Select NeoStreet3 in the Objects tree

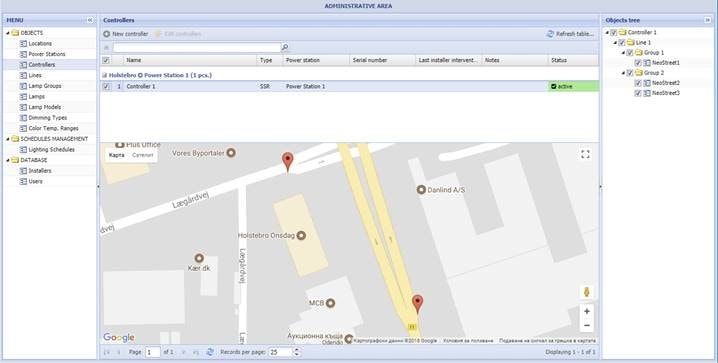(x=666, y=93)
